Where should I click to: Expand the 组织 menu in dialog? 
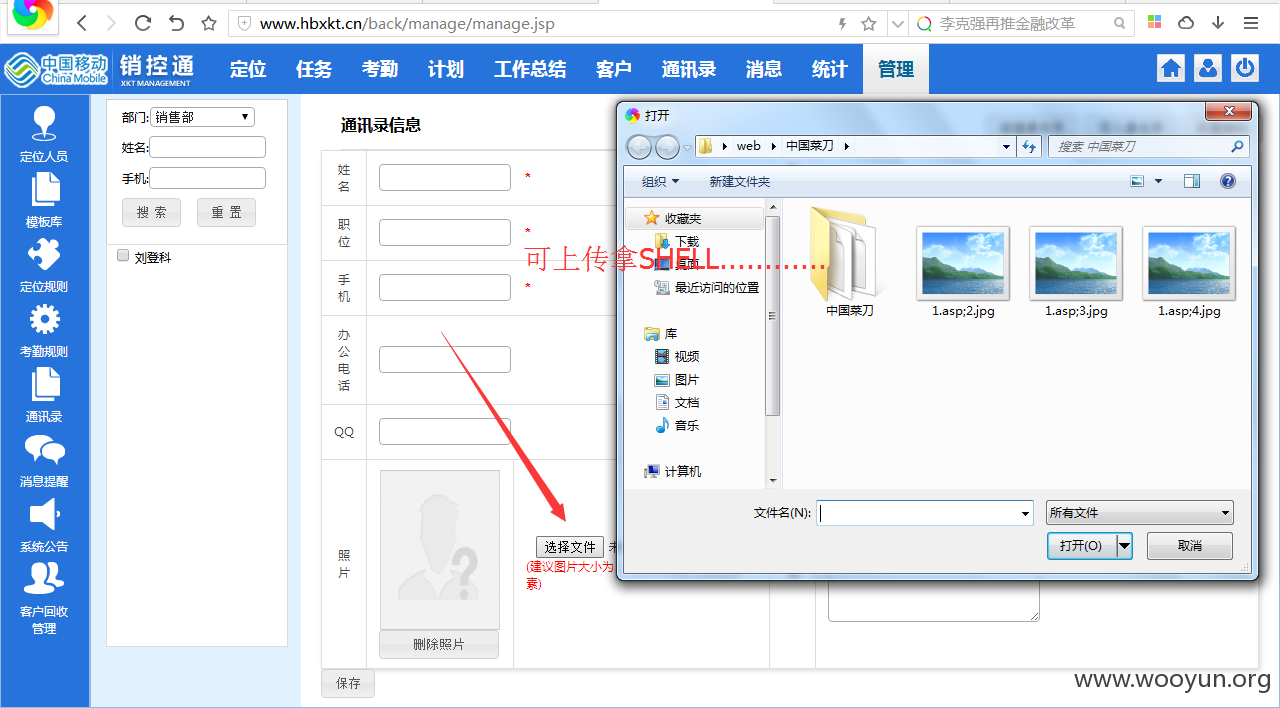pyautogui.click(x=660, y=181)
